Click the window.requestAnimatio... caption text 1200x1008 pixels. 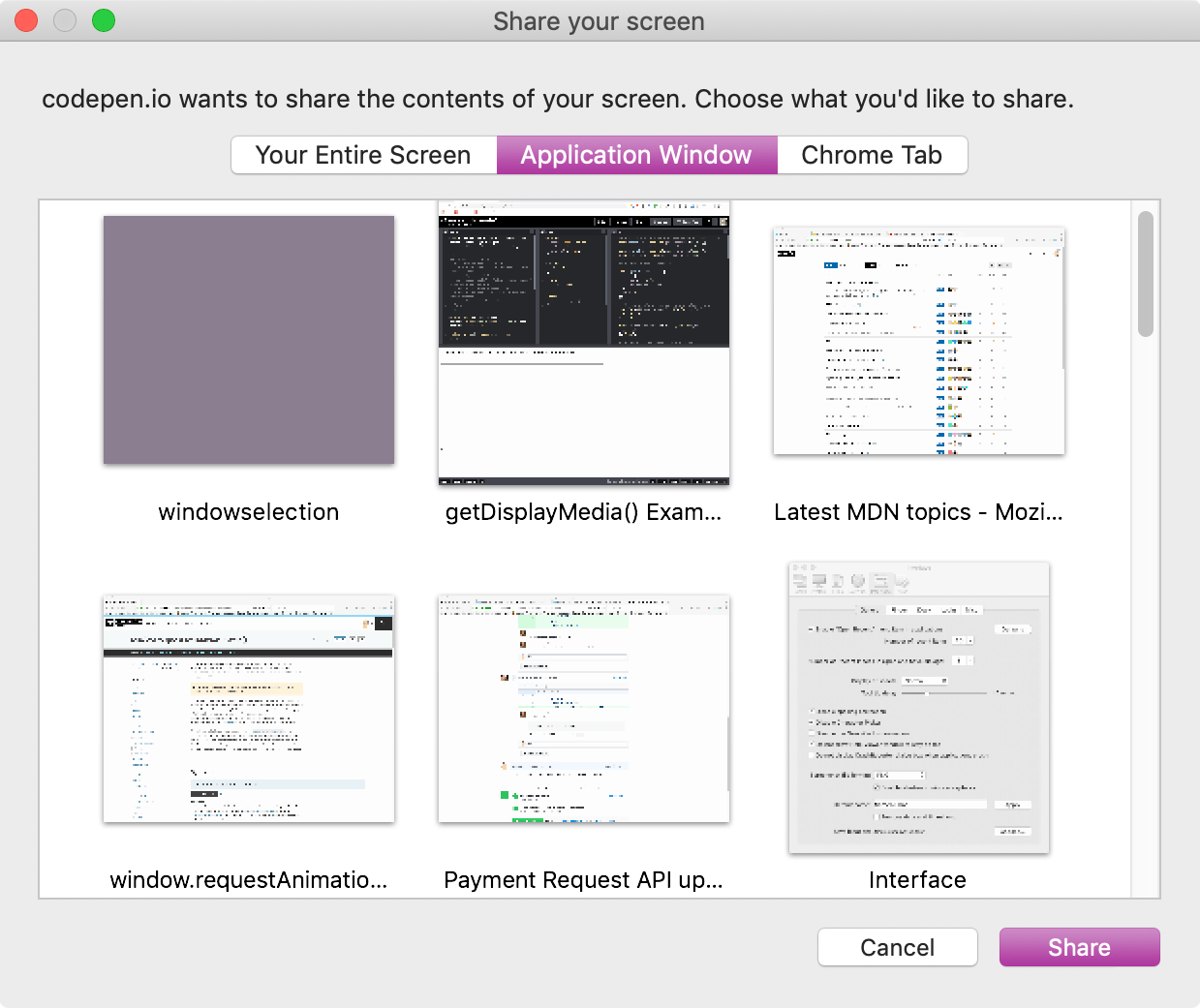pyautogui.click(x=248, y=880)
